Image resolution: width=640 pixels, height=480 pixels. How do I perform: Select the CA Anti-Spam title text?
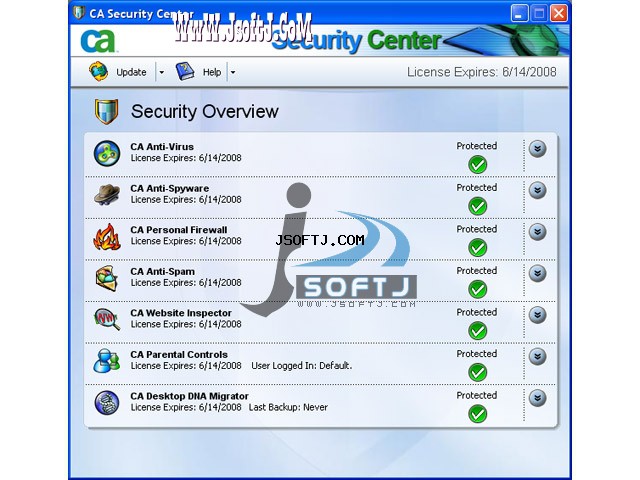pos(162,272)
